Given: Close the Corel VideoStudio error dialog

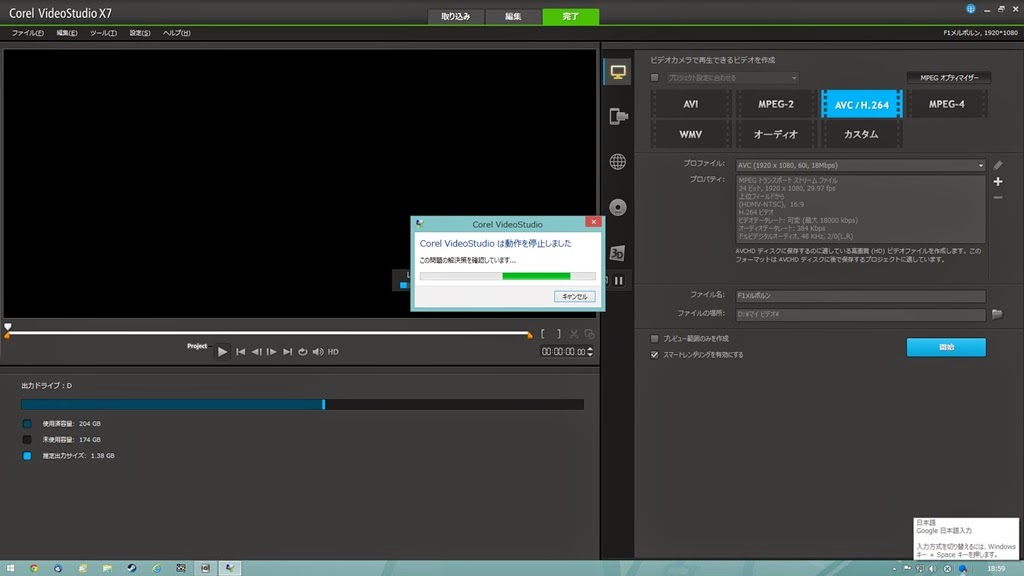Looking at the screenshot, I should (593, 222).
